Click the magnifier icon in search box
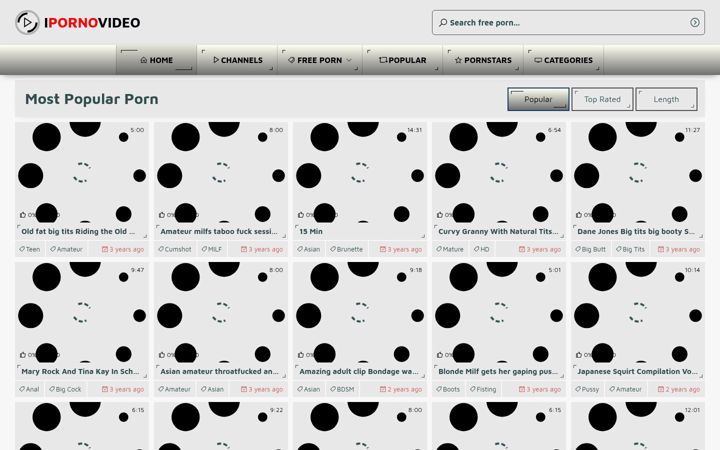 coord(443,22)
